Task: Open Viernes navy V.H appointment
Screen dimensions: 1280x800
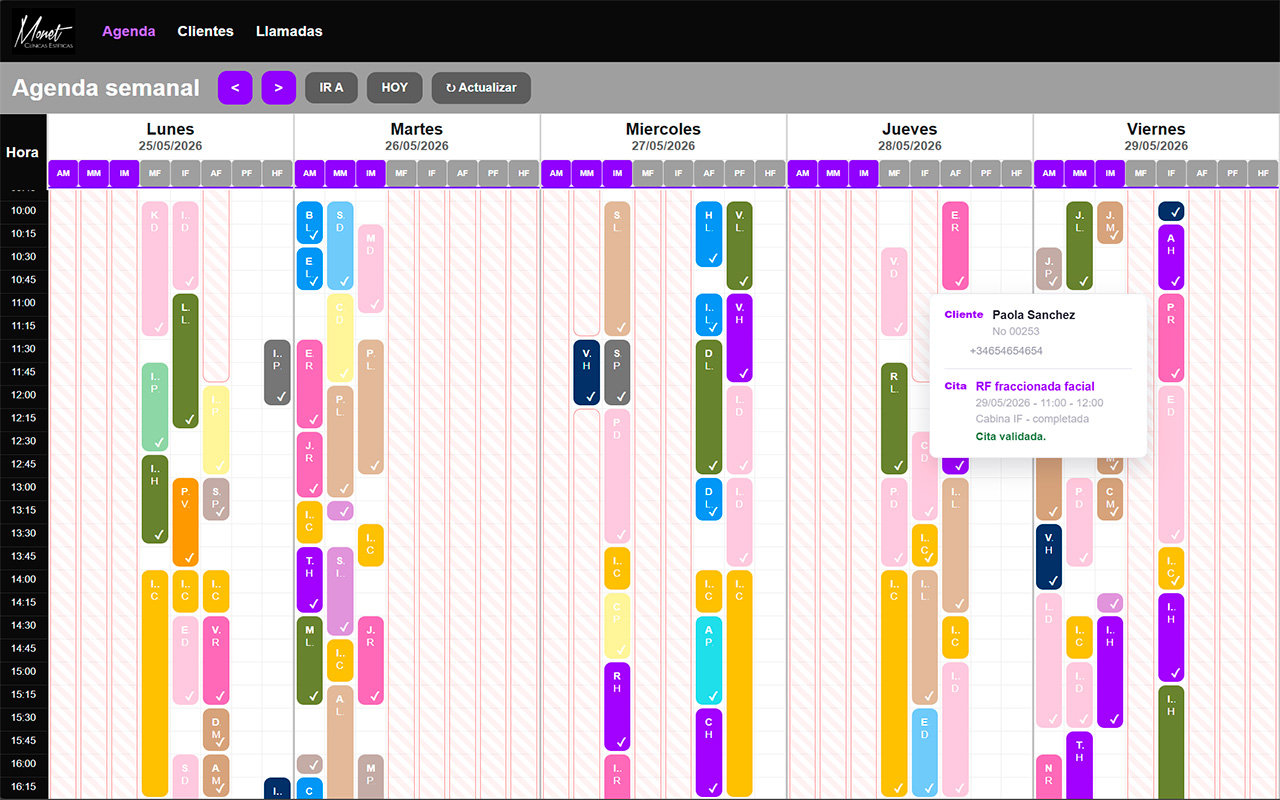Action: 1049,556
